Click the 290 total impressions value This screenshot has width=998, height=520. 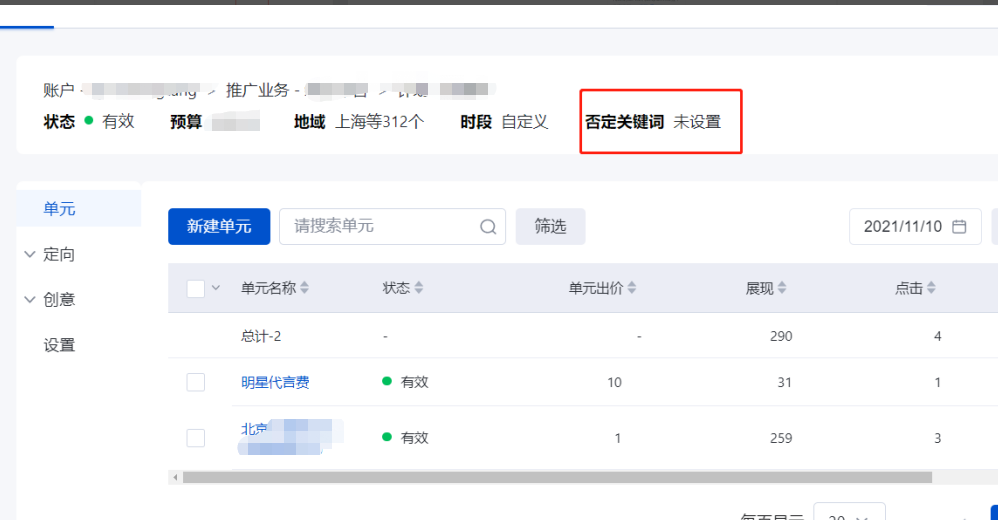tap(781, 336)
